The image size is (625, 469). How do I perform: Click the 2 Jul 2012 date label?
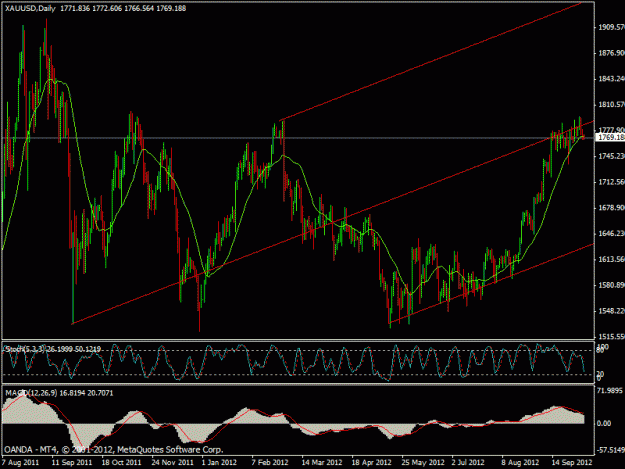coord(468,463)
